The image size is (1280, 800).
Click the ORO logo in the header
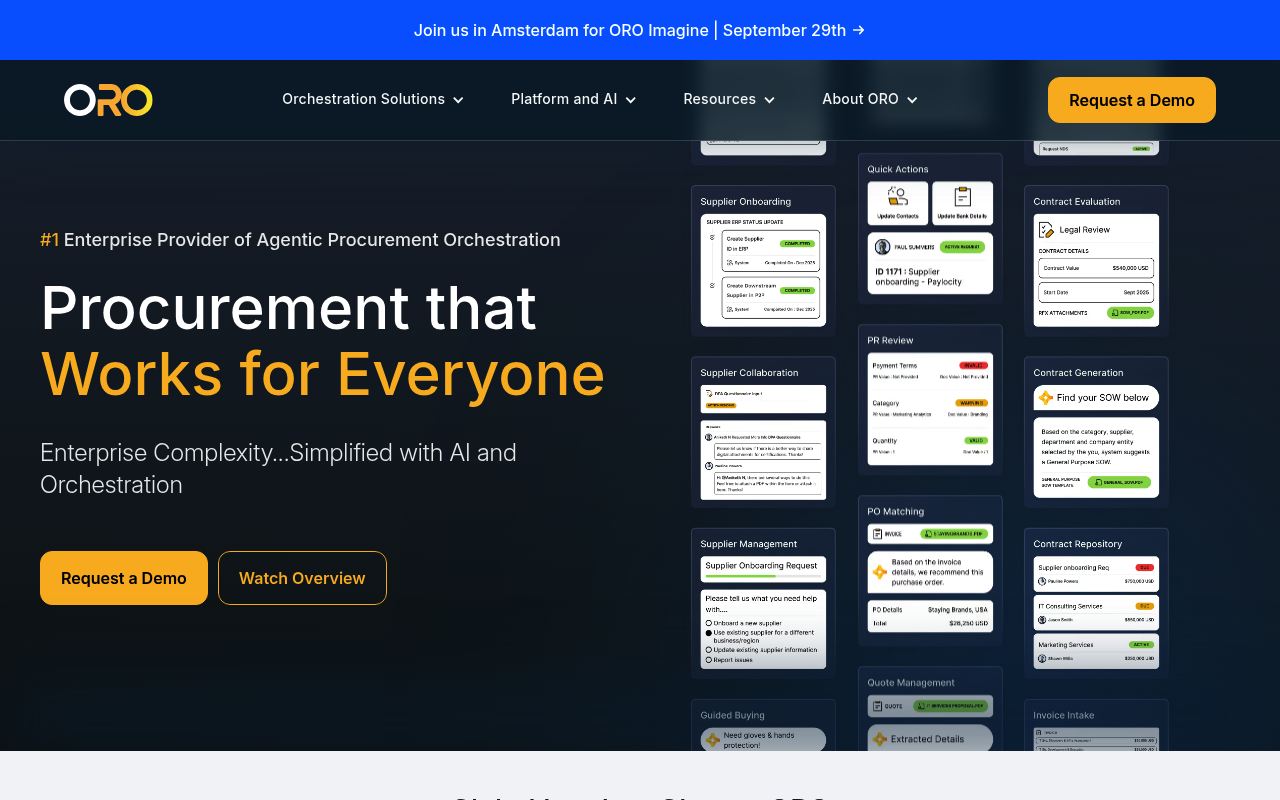108,100
